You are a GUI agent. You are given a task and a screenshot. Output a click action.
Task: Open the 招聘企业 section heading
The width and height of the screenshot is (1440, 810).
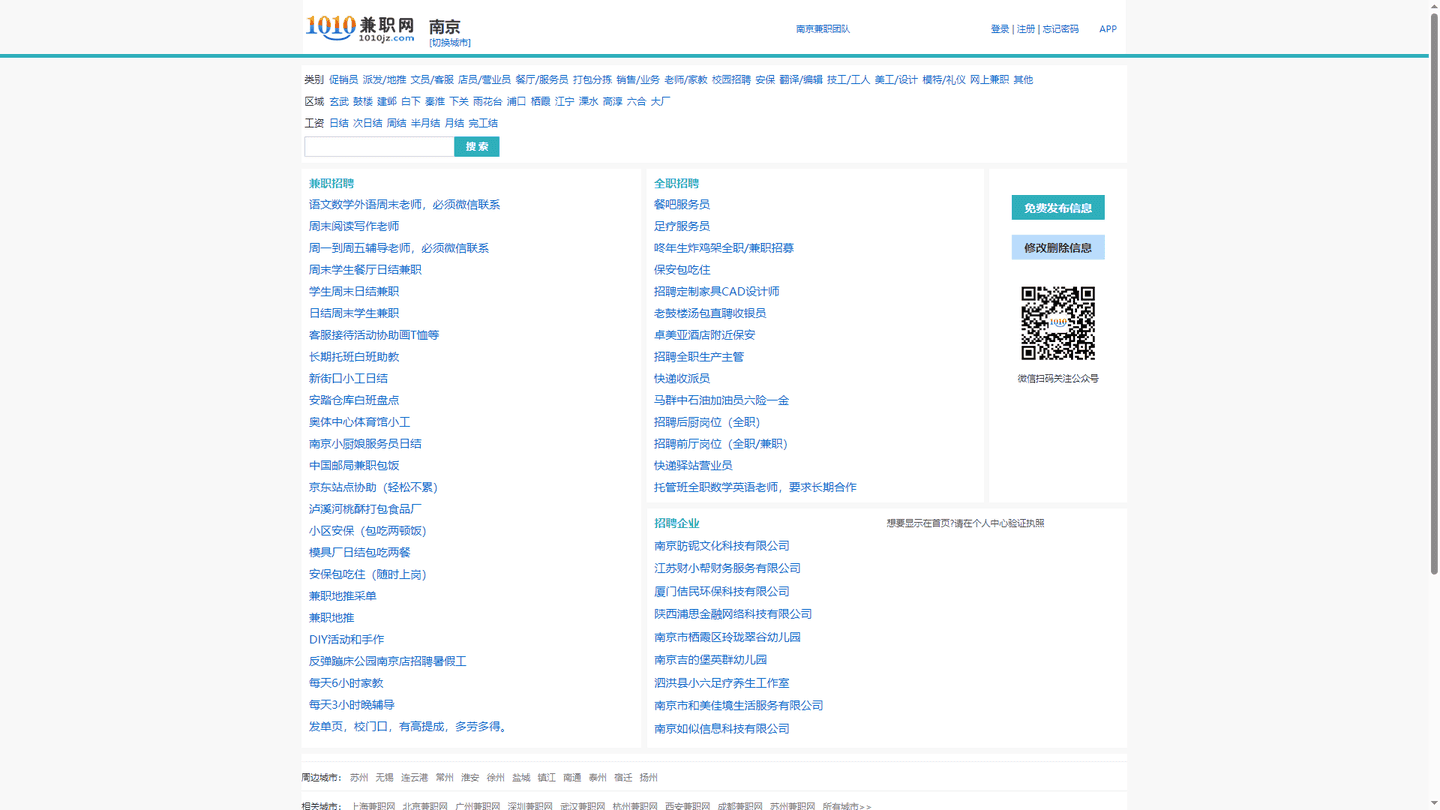pyautogui.click(x=676, y=524)
